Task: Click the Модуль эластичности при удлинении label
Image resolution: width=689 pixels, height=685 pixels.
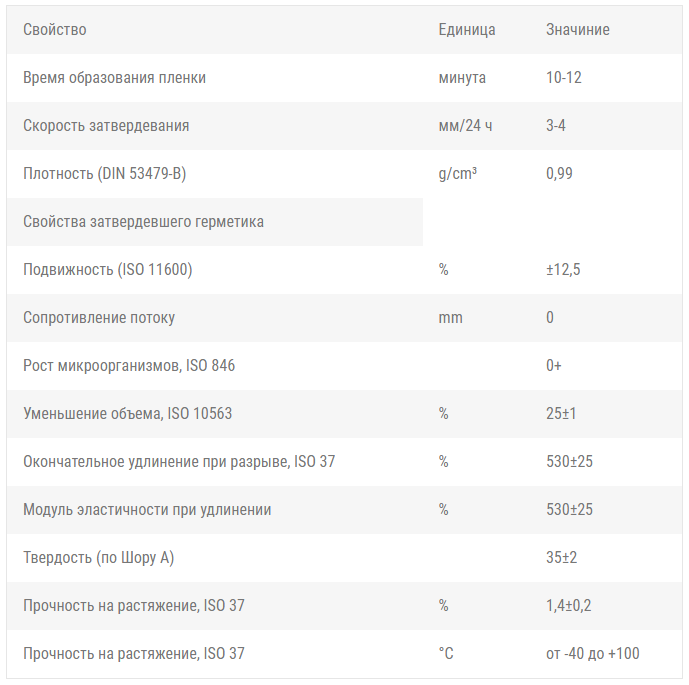Action: tap(147, 509)
